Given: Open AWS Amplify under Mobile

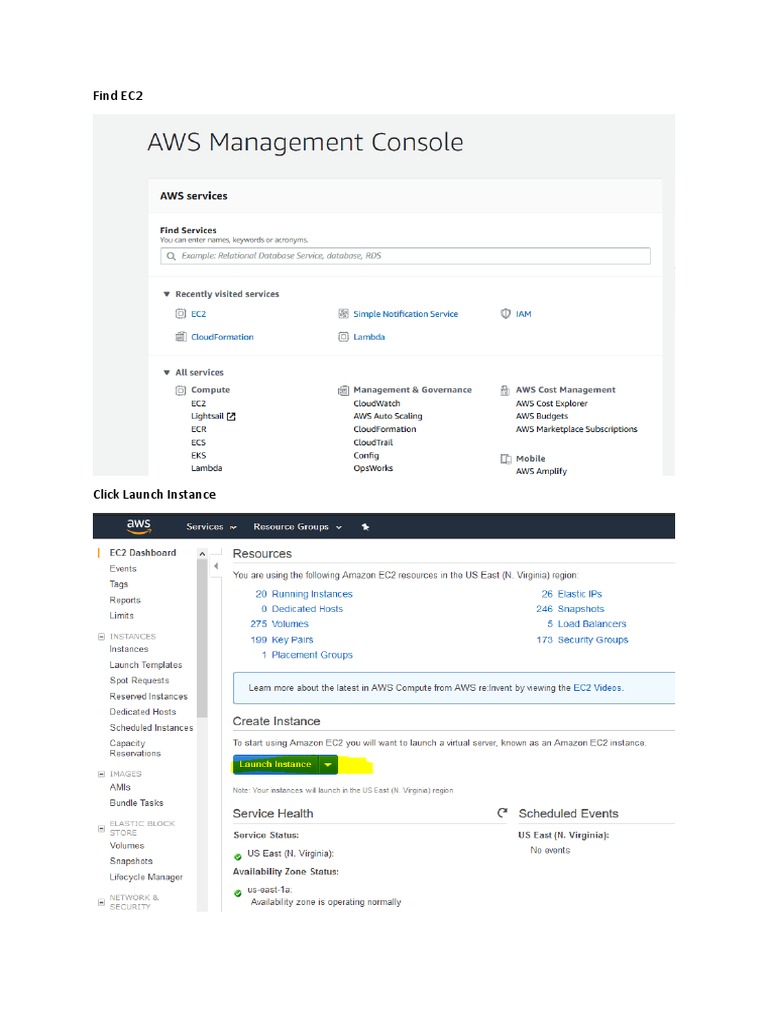Looking at the screenshot, I should coord(541,471).
